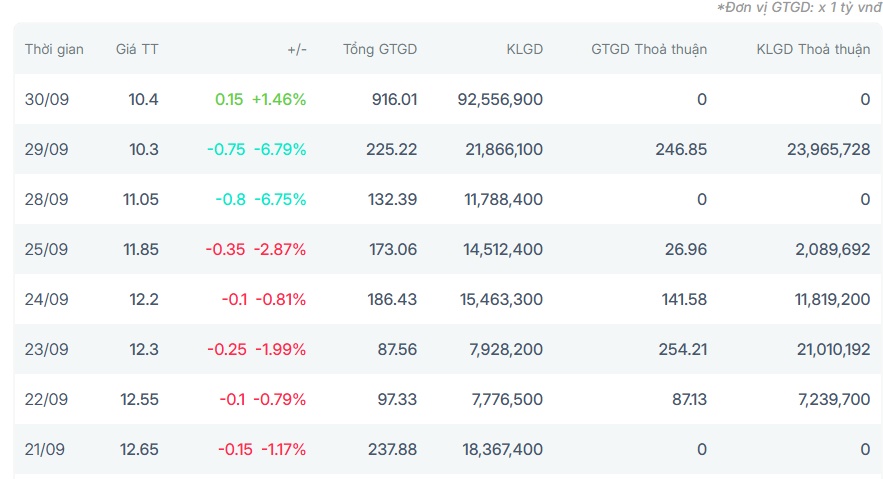Click the 'KLGD' column header
This screenshot has width=883, height=479.
[x=524, y=50]
